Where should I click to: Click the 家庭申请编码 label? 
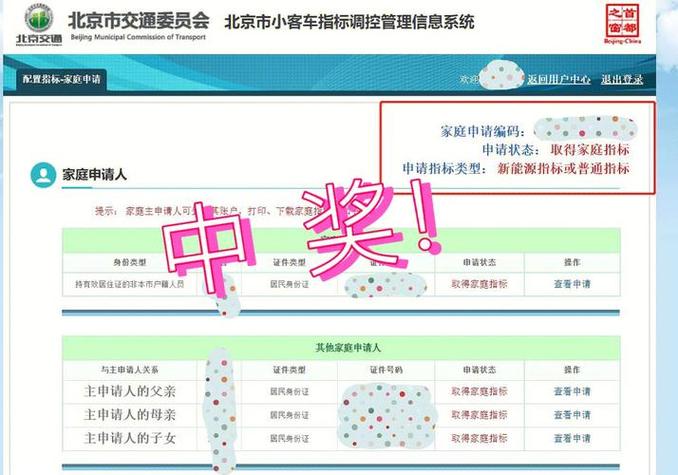[x=483, y=131]
